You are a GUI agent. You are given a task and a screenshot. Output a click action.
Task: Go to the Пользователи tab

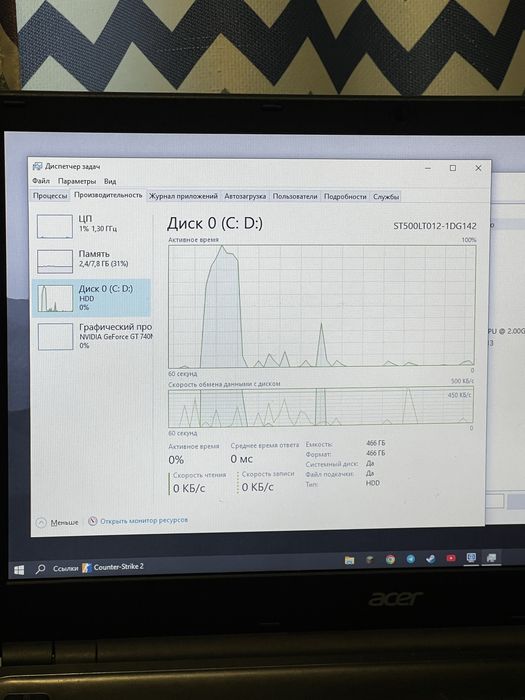[295, 196]
